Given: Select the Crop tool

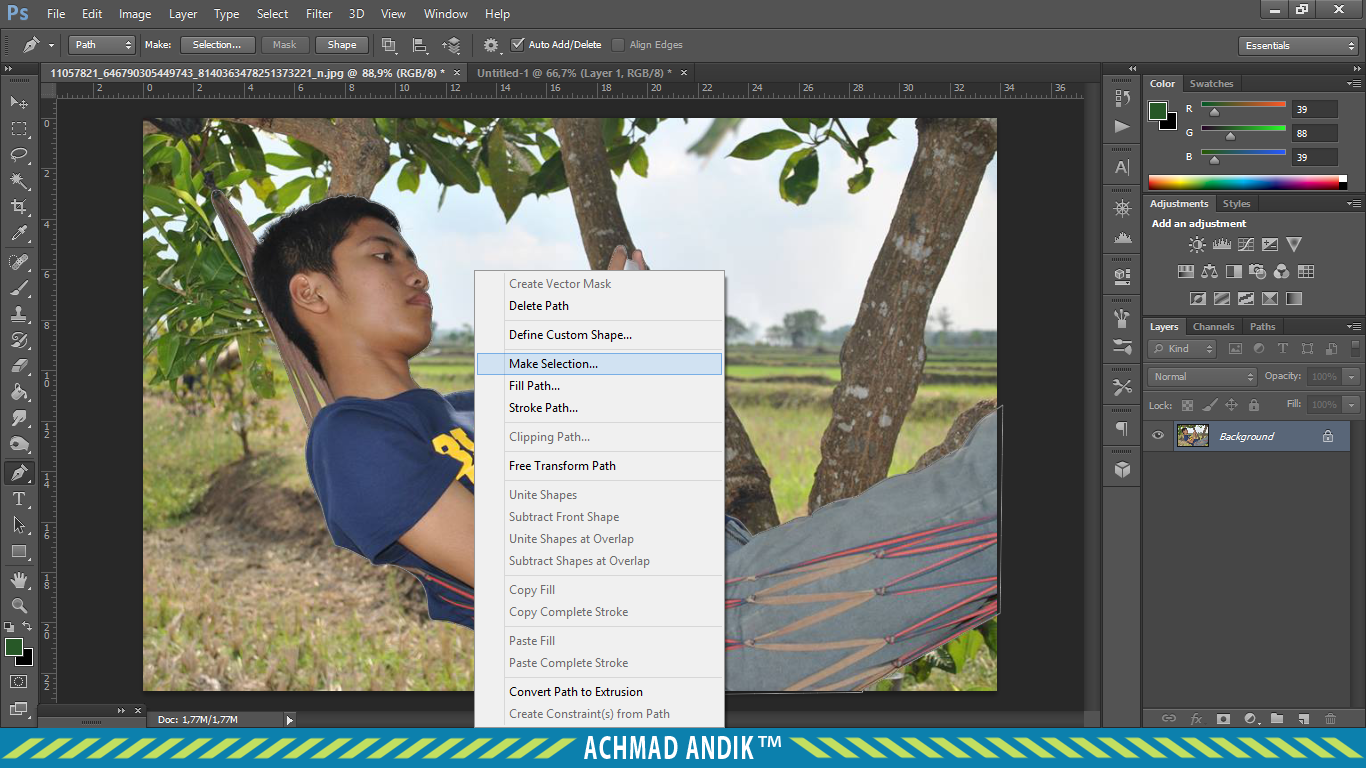Looking at the screenshot, I should click(19, 207).
